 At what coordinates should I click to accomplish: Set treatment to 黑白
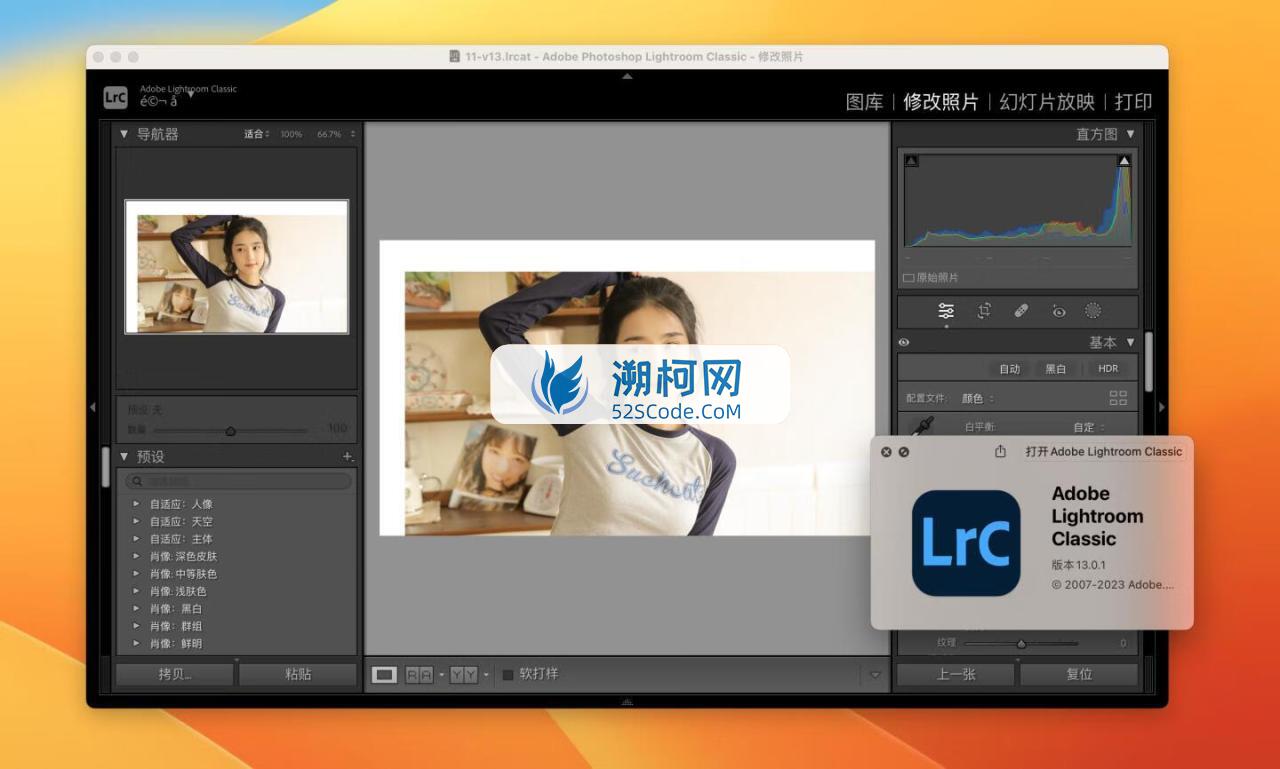[1056, 368]
